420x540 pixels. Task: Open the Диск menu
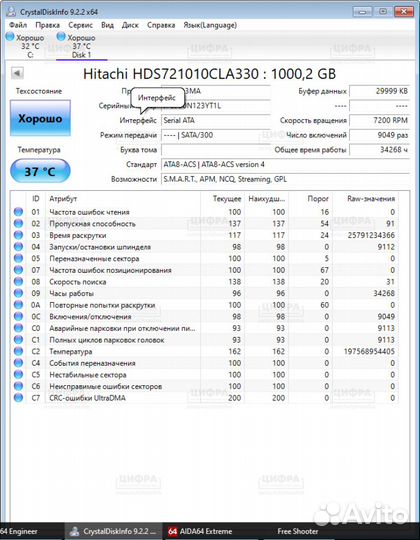[130, 25]
